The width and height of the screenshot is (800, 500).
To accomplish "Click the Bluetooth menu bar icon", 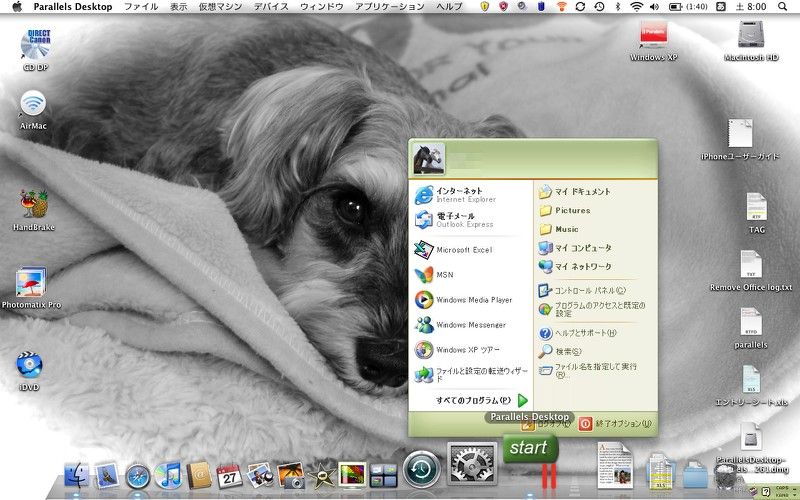I will point(617,7).
